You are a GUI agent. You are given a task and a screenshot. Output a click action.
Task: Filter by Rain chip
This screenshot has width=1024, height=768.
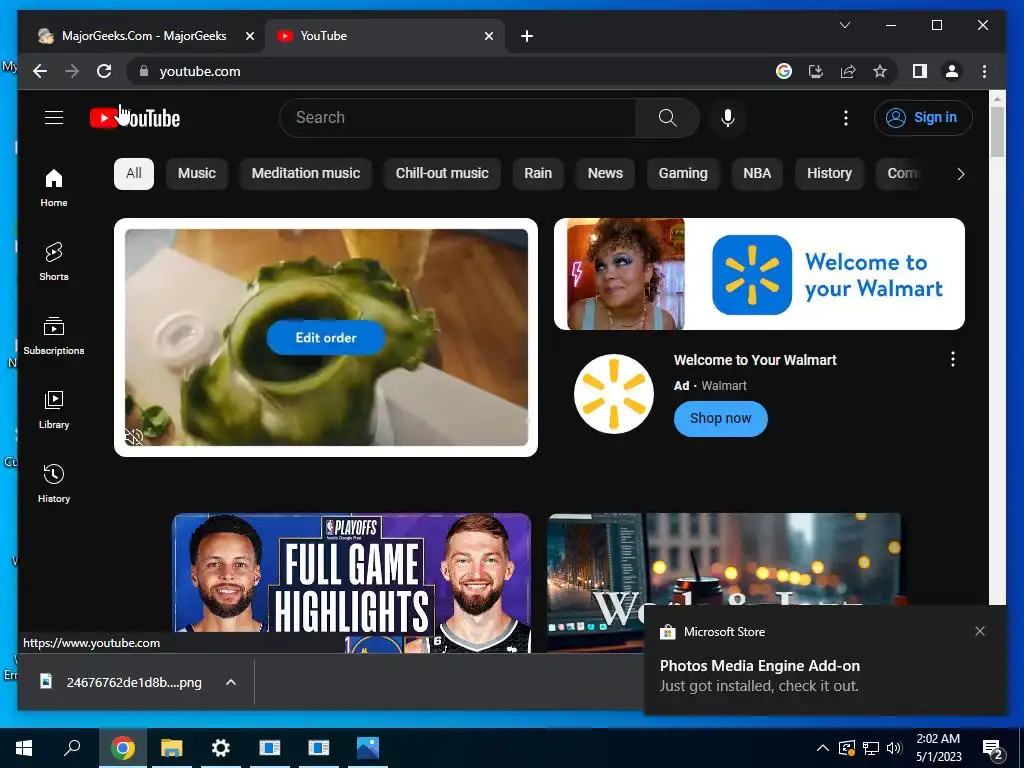[x=538, y=174]
